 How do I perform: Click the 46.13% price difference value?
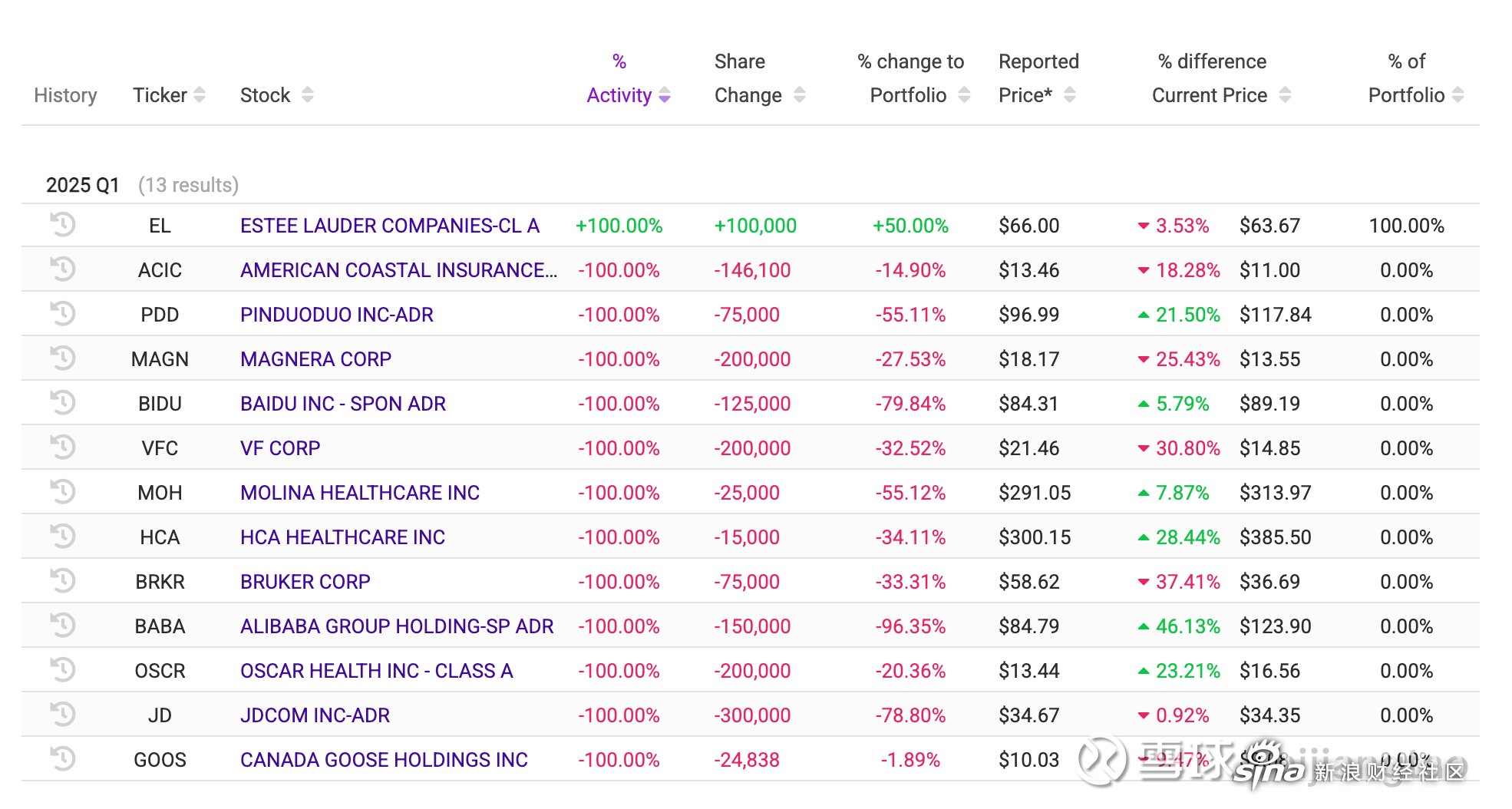(1187, 626)
